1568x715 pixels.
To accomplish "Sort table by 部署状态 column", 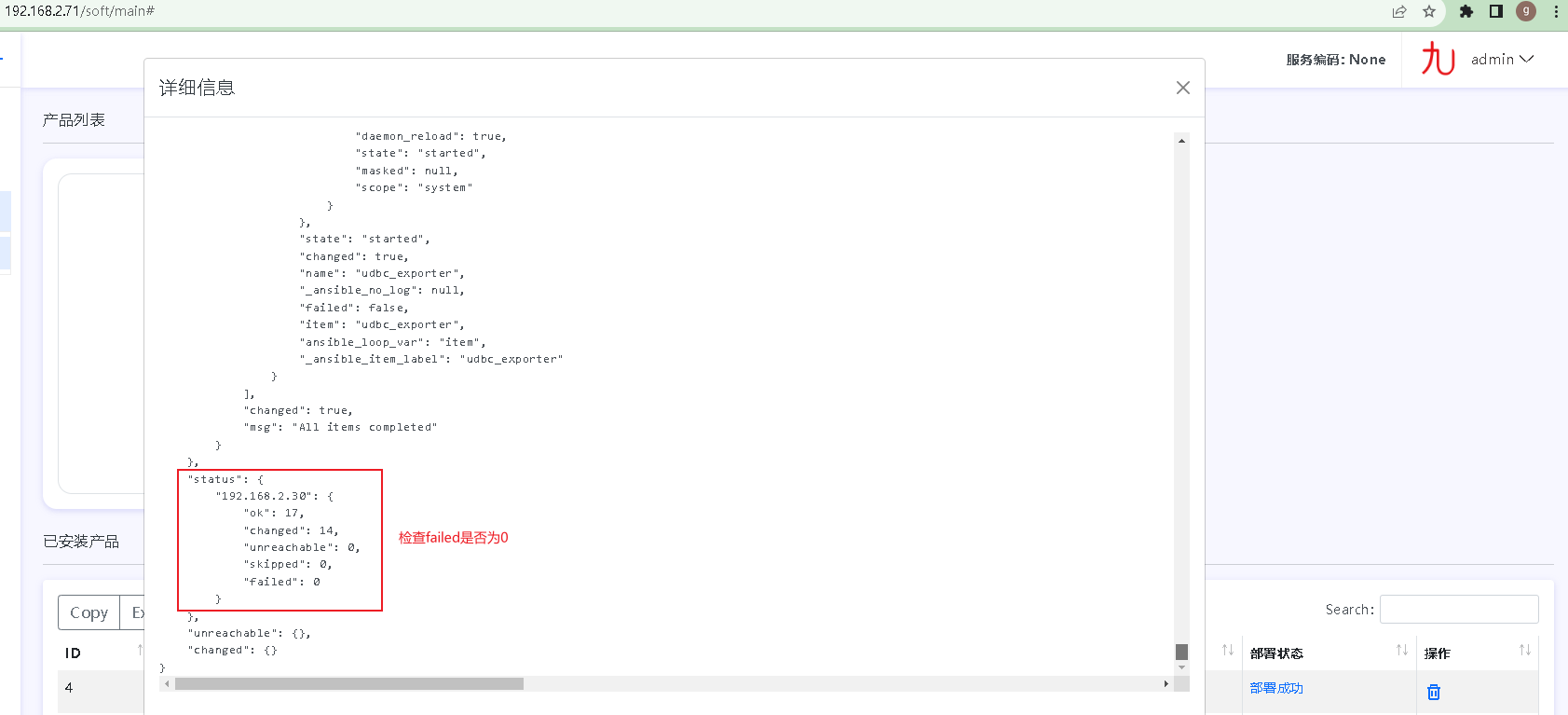I will click(1401, 651).
